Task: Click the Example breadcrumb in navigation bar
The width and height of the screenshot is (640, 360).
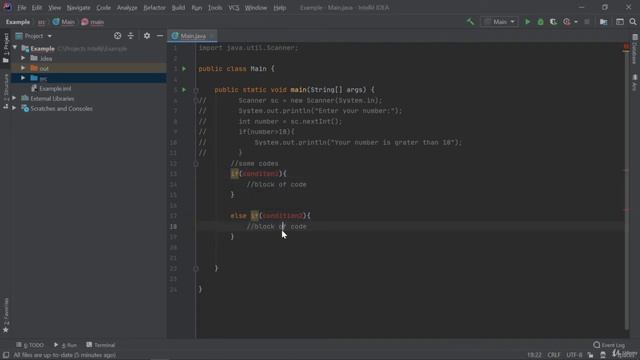Action: click(18, 22)
